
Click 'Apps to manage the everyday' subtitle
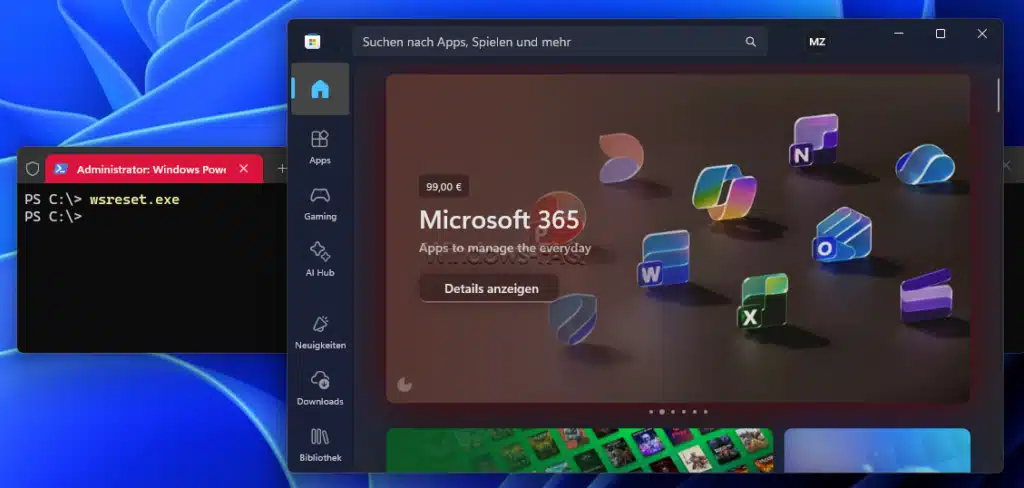[x=505, y=248]
